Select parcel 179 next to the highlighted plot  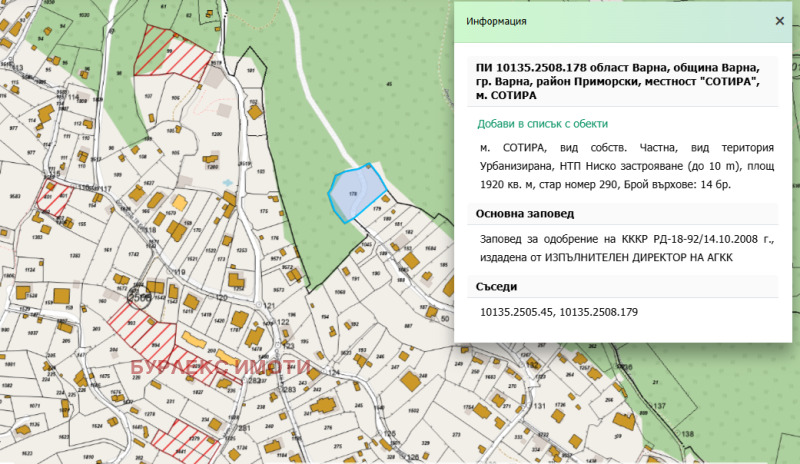click(x=377, y=209)
